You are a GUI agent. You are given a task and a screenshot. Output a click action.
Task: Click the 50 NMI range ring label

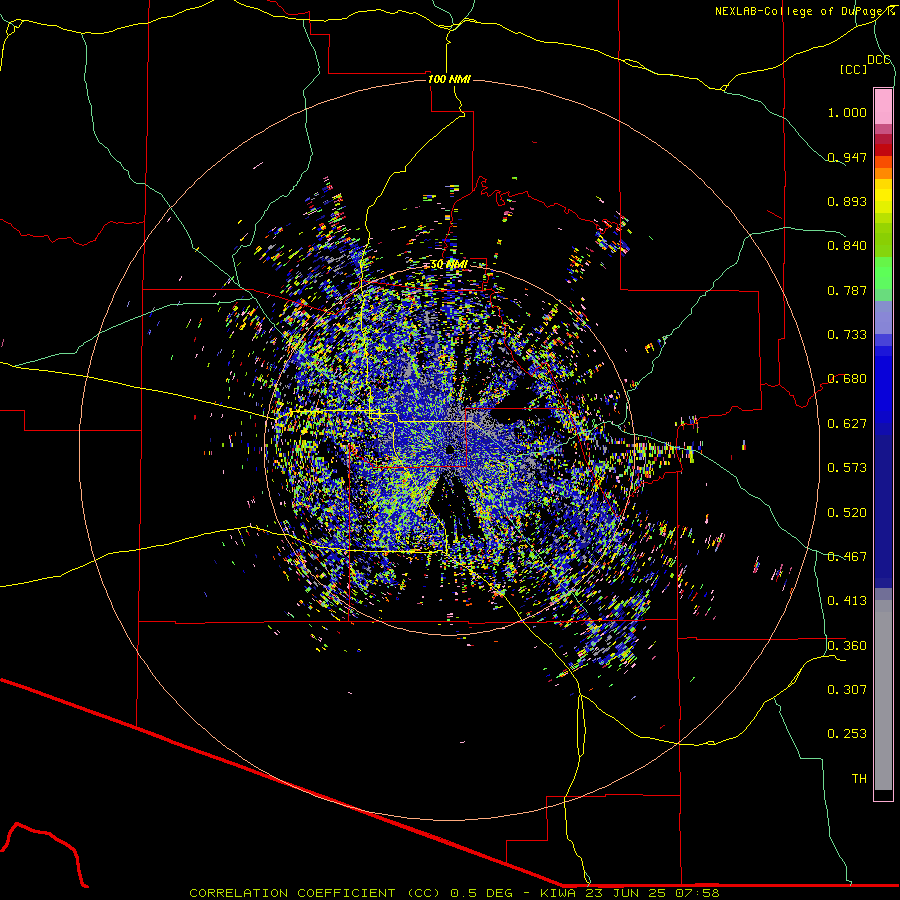pyautogui.click(x=449, y=265)
